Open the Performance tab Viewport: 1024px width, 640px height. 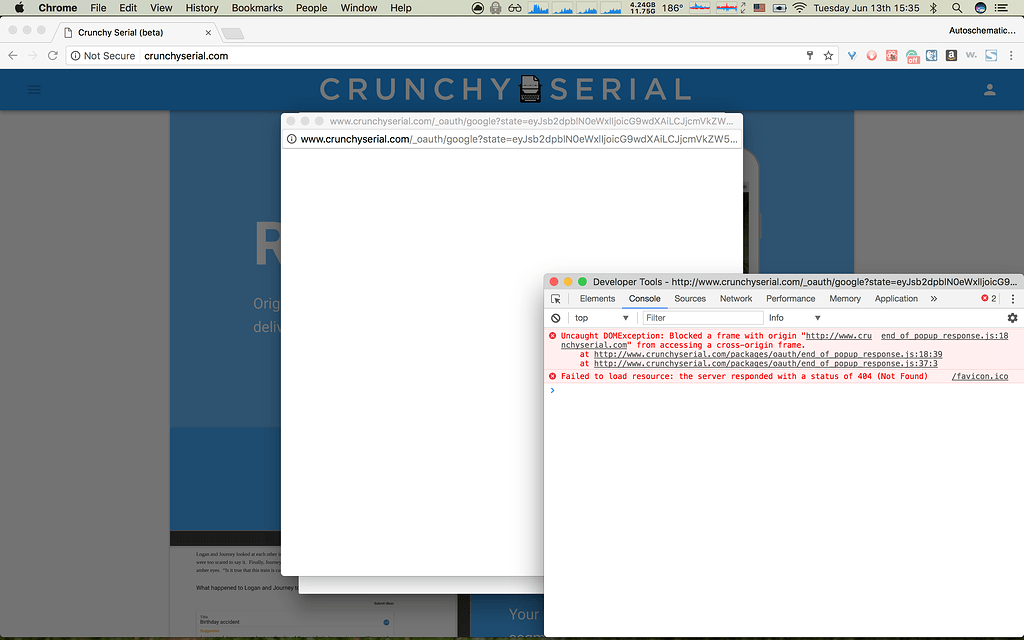click(x=790, y=298)
